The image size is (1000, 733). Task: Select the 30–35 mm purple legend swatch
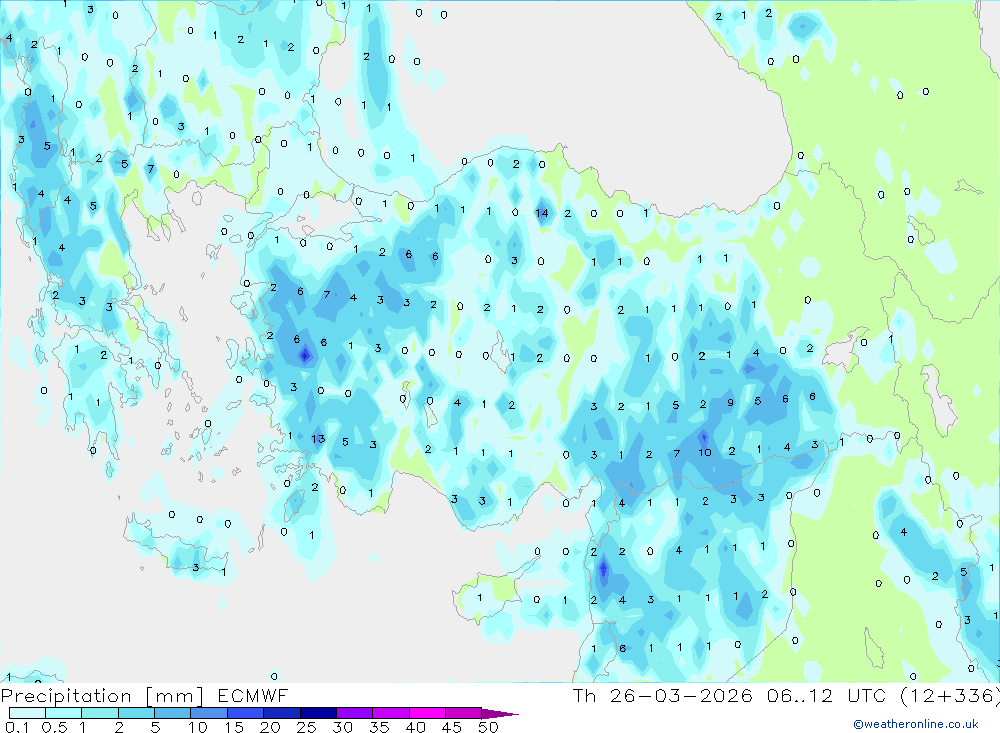[x=354, y=713]
